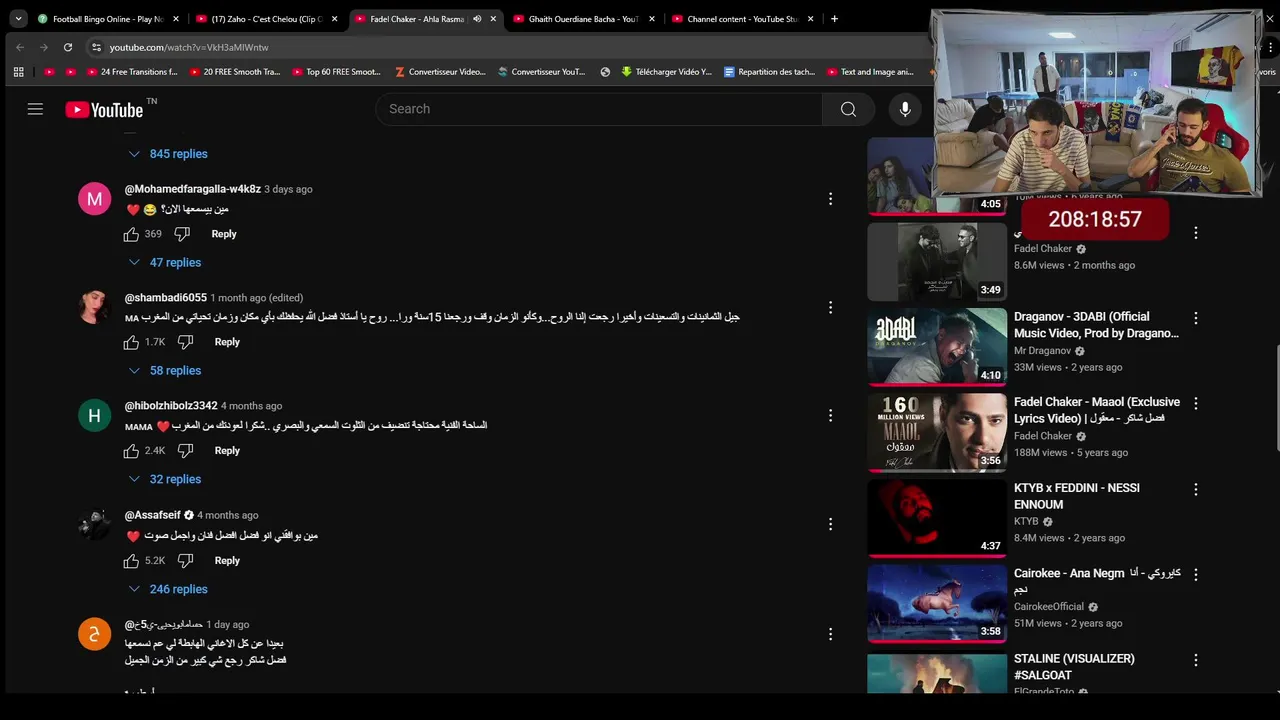Open Text and Image ani... bookmark
The image size is (1280, 720).
870,72
